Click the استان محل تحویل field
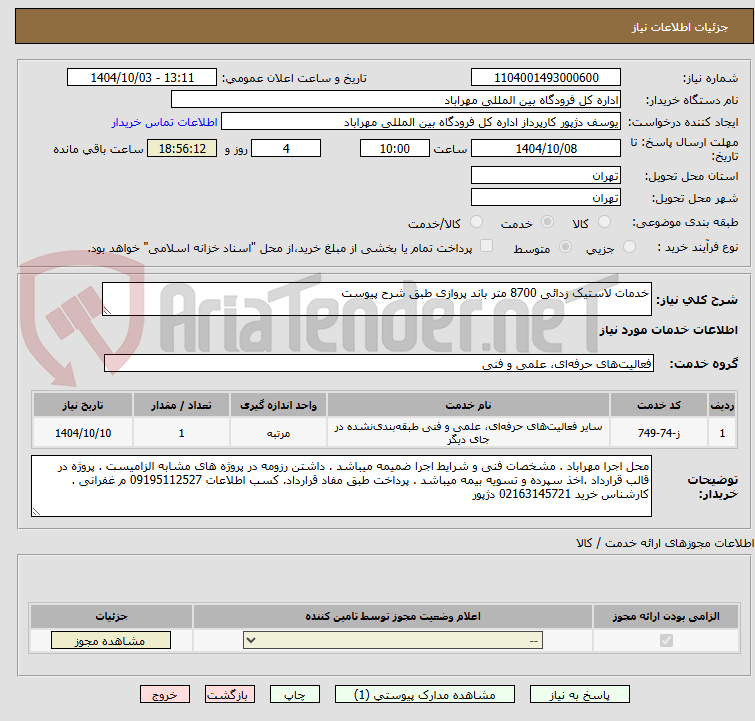755x721 pixels. pyautogui.click(x=546, y=175)
